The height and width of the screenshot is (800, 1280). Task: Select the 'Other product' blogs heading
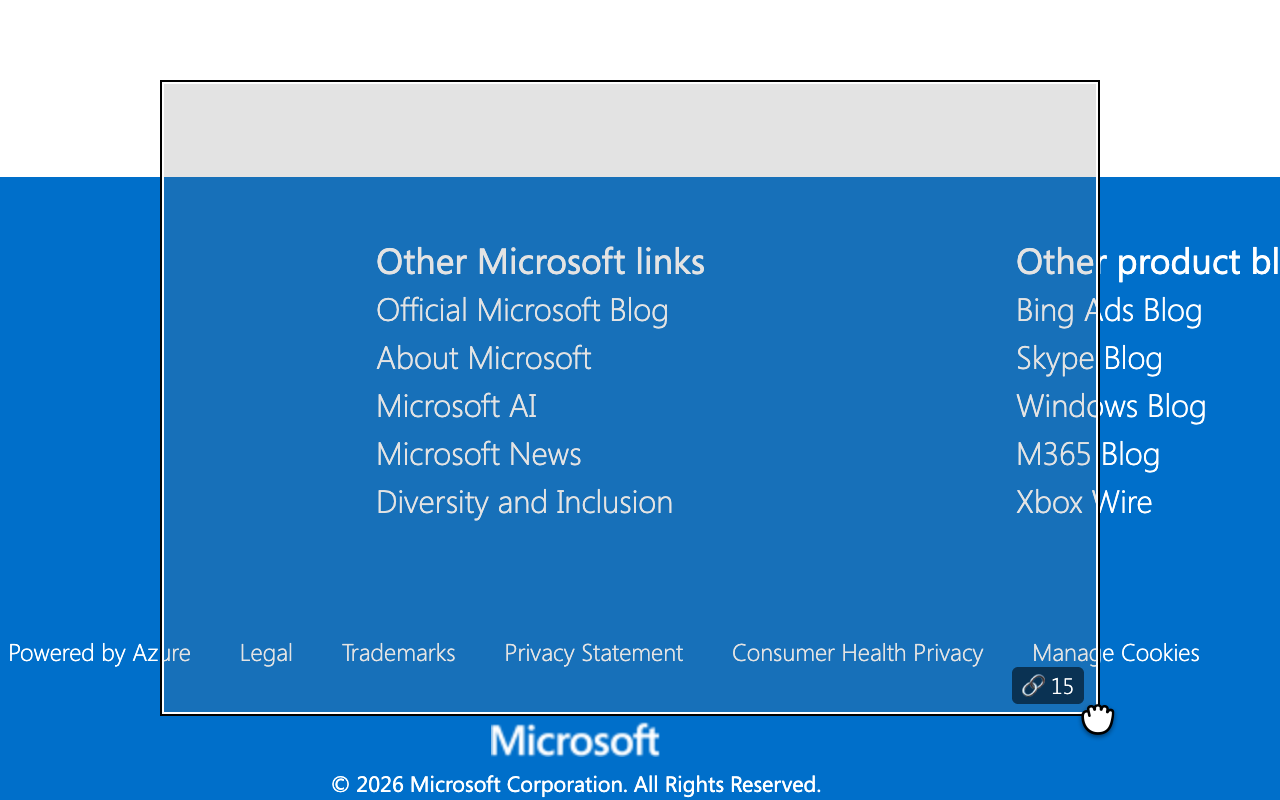click(1148, 262)
